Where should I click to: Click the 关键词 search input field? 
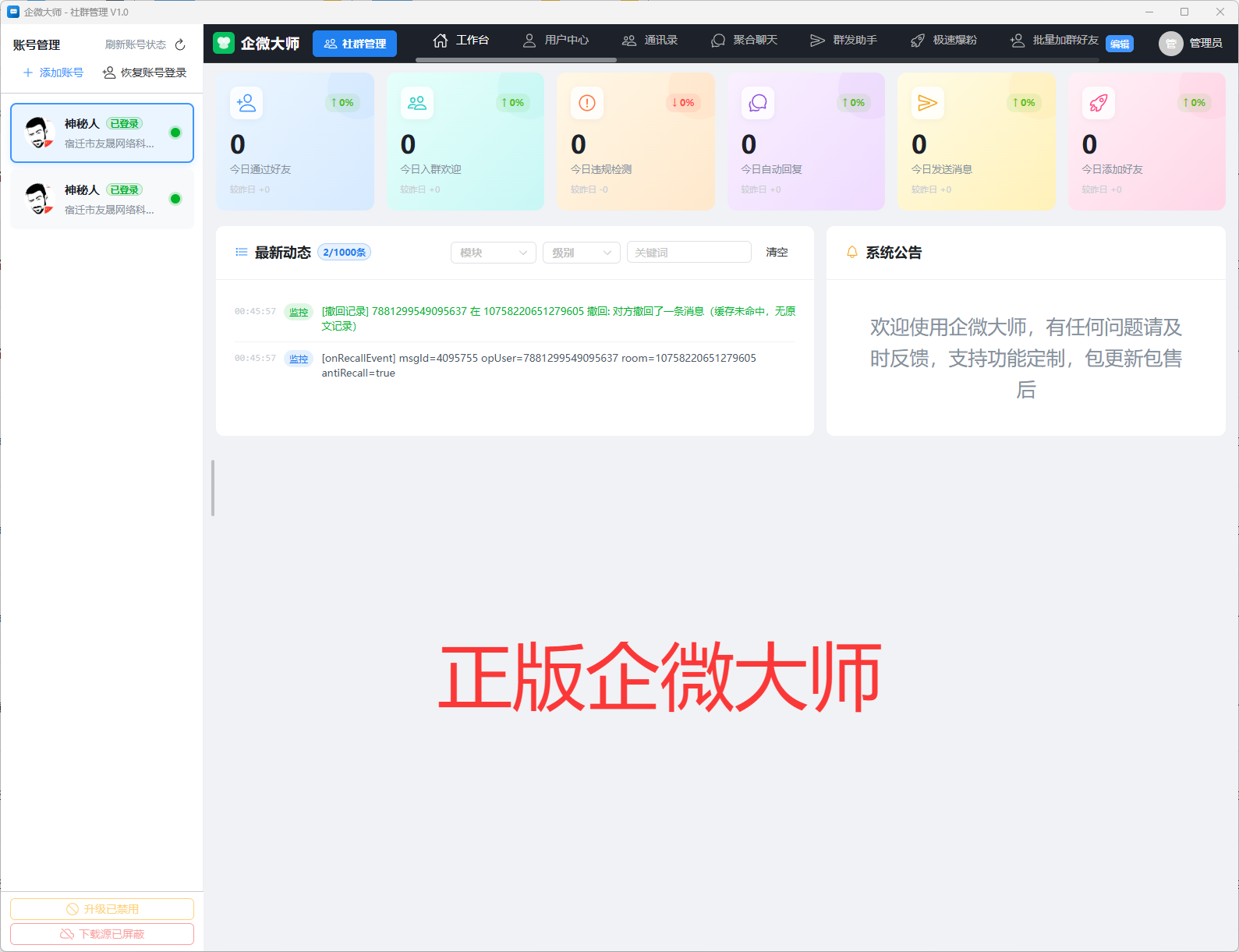point(689,253)
